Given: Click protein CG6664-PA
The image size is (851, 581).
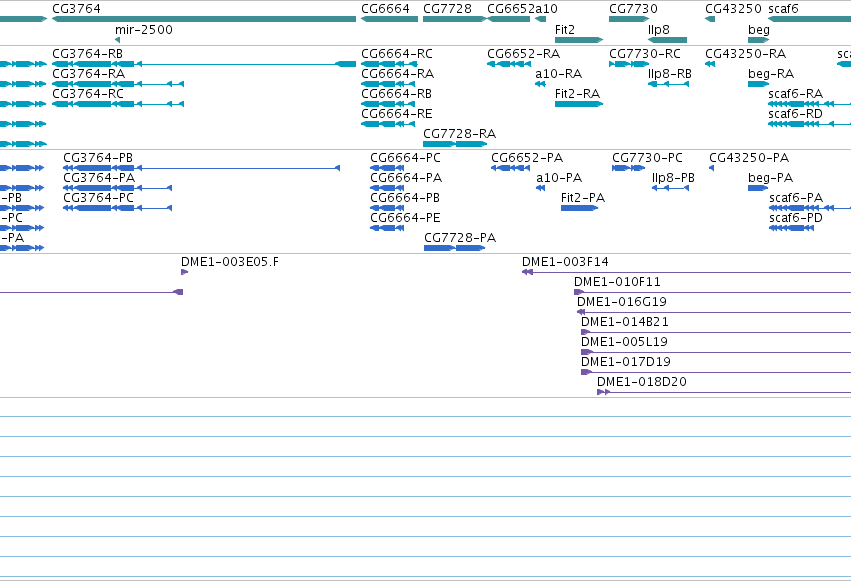Looking at the screenshot, I should [387, 188].
